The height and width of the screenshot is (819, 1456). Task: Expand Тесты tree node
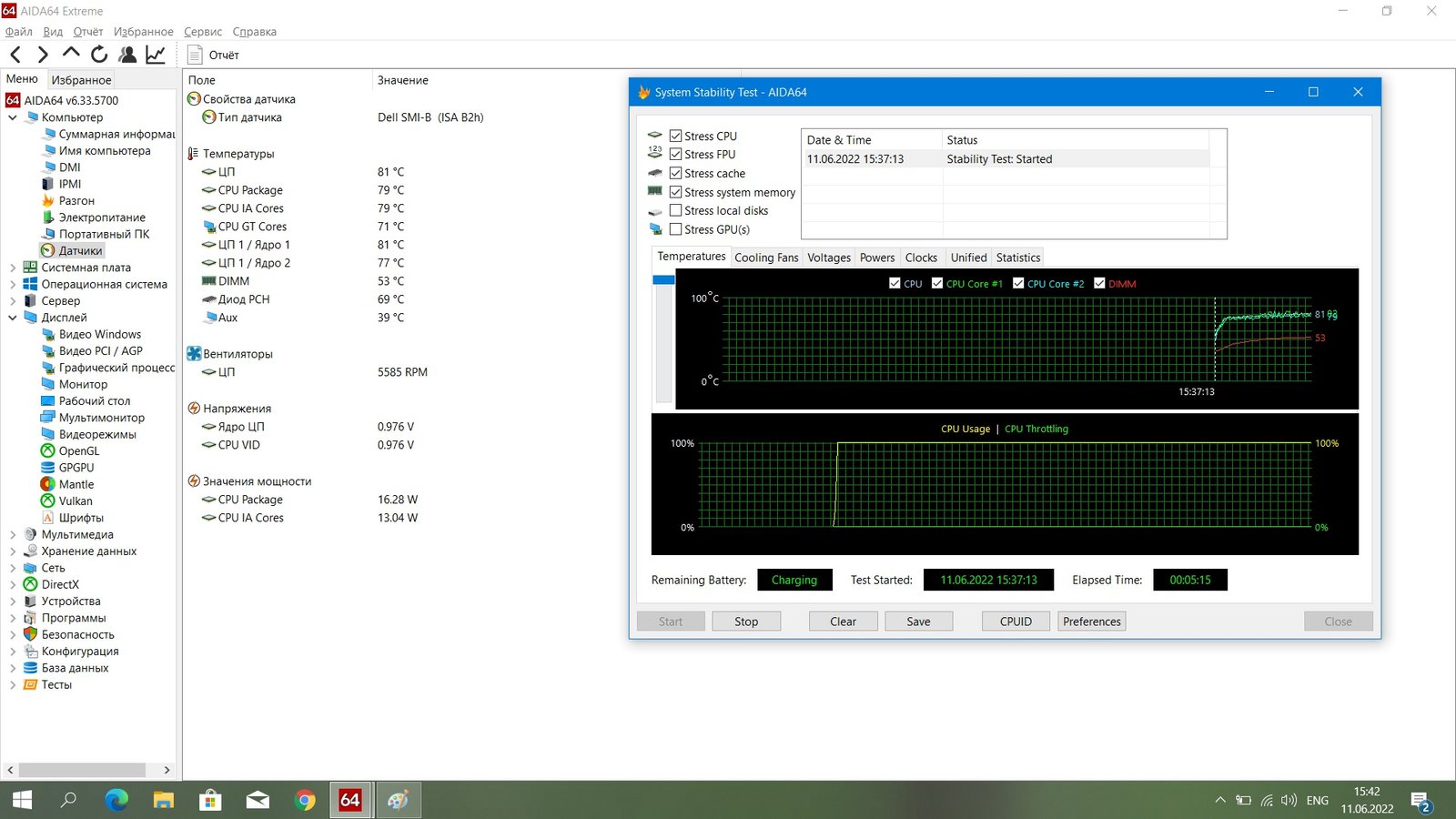tap(13, 684)
